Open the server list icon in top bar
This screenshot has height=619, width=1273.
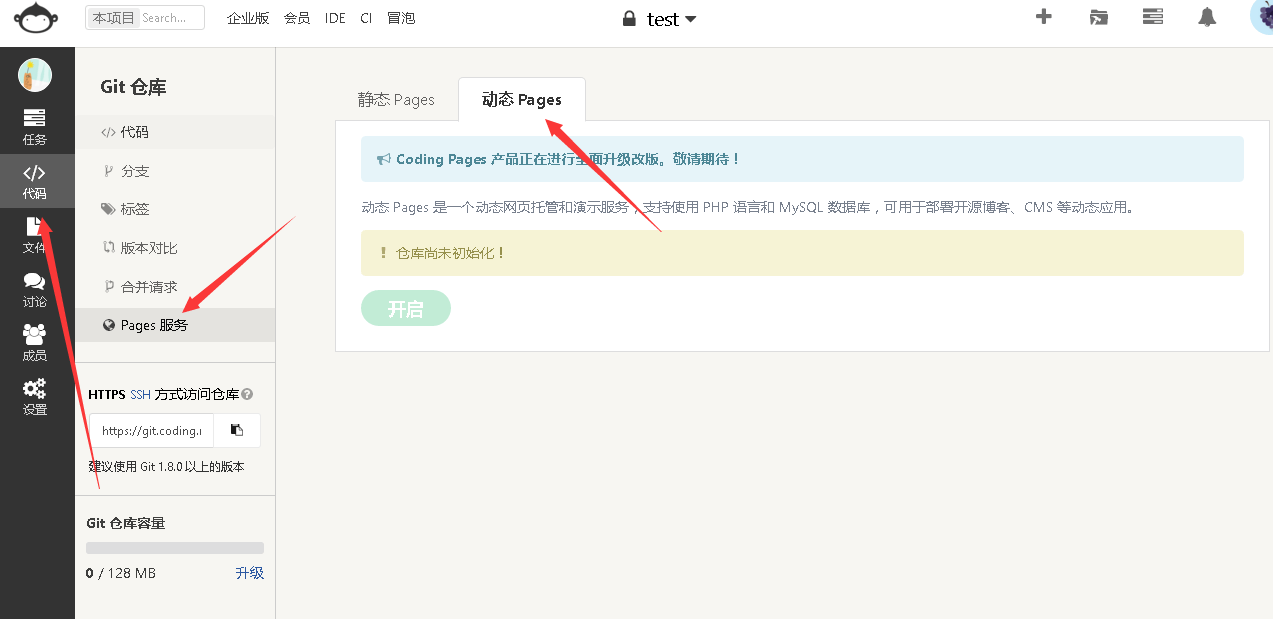coord(1153,17)
